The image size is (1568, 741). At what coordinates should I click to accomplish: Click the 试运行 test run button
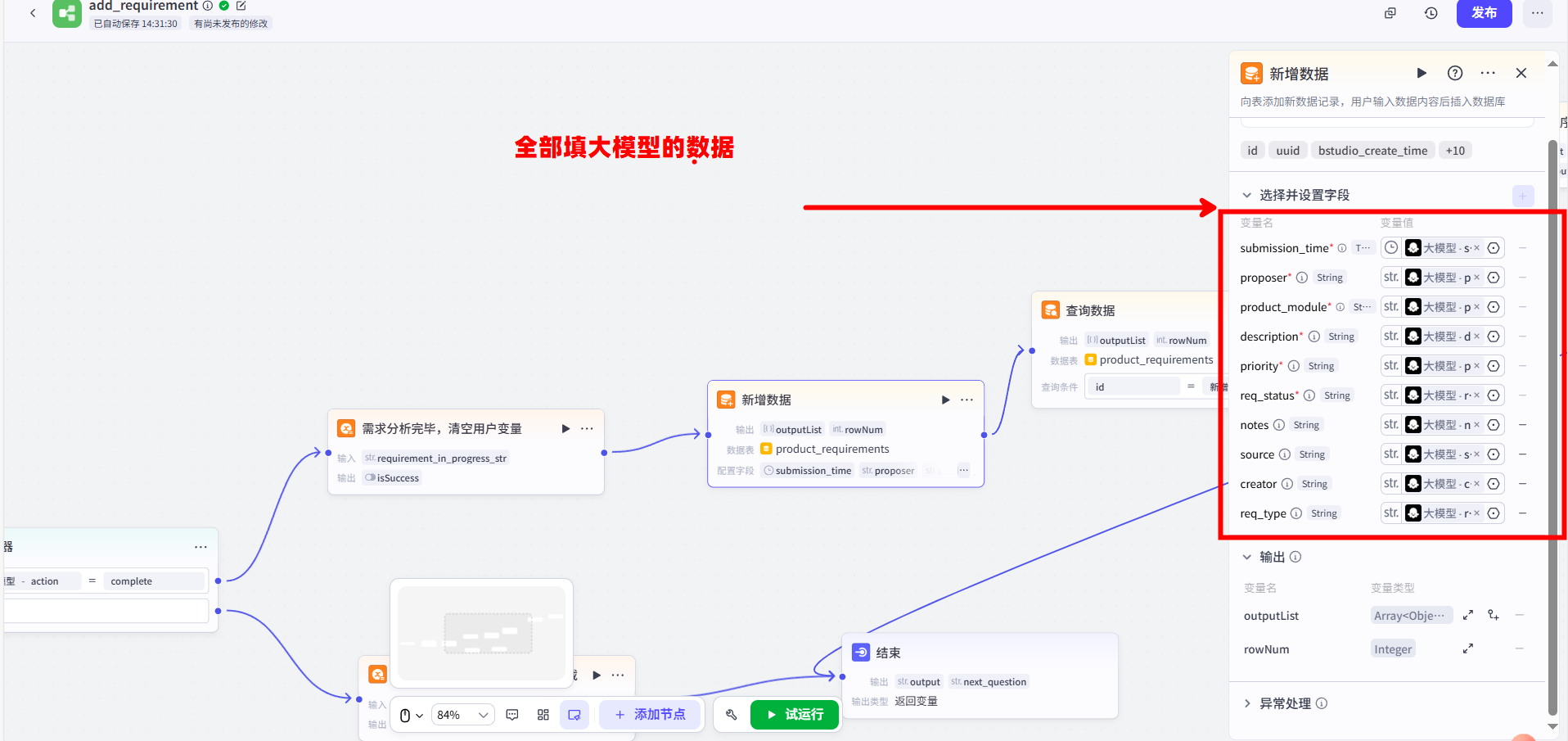tap(795, 715)
